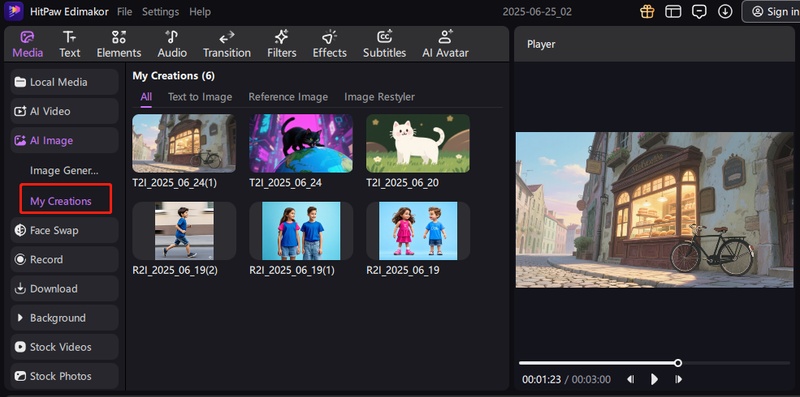800x397 pixels.
Task: Open the AI Avatar tab
Action: [x=445, y=44]
